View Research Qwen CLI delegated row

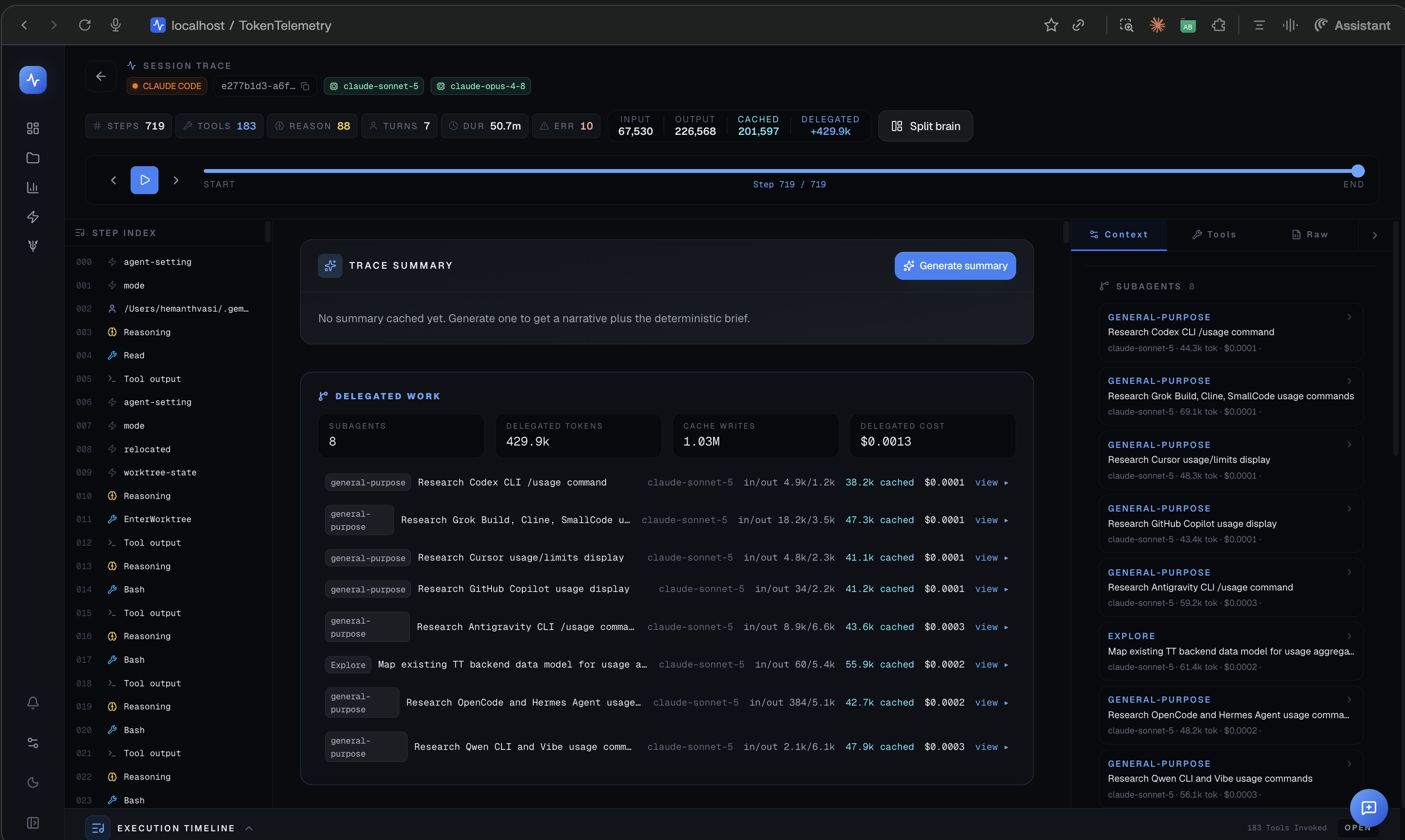(991, 747)
